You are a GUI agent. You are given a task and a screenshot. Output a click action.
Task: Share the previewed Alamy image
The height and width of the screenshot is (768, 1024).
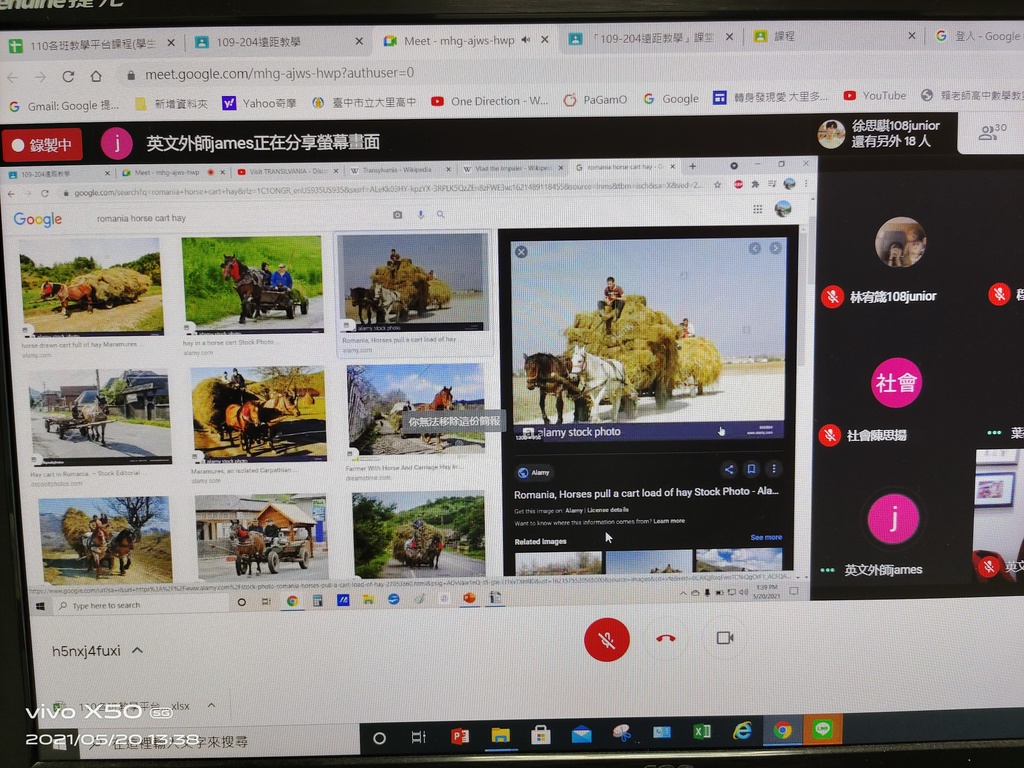729,470
